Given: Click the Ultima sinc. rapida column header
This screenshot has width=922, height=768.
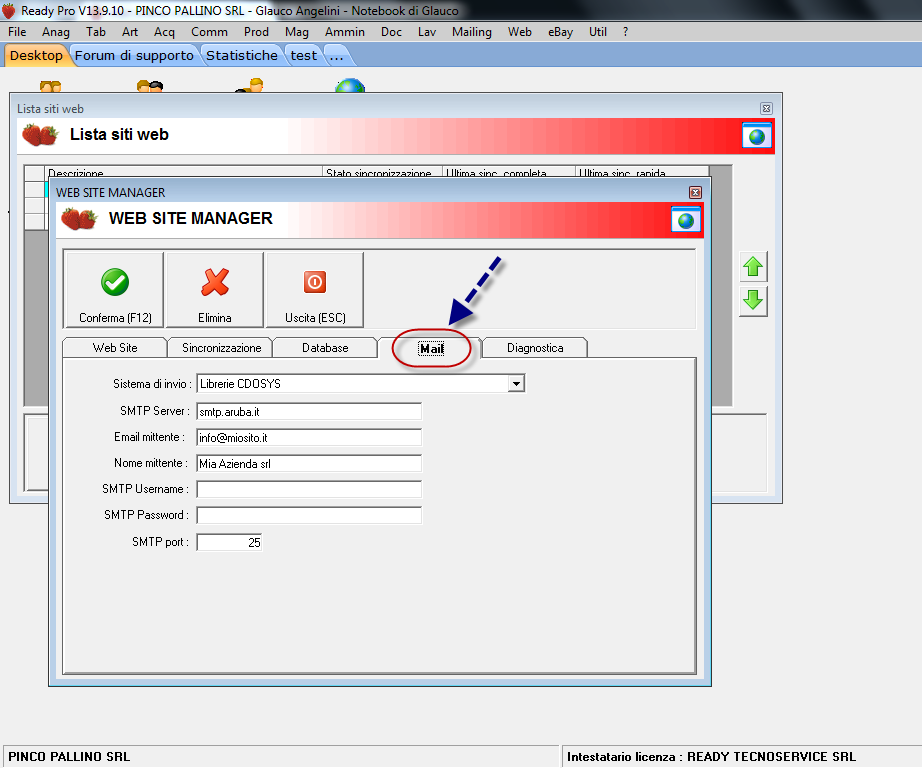Looking at the screenshot, I should point(642,172).
